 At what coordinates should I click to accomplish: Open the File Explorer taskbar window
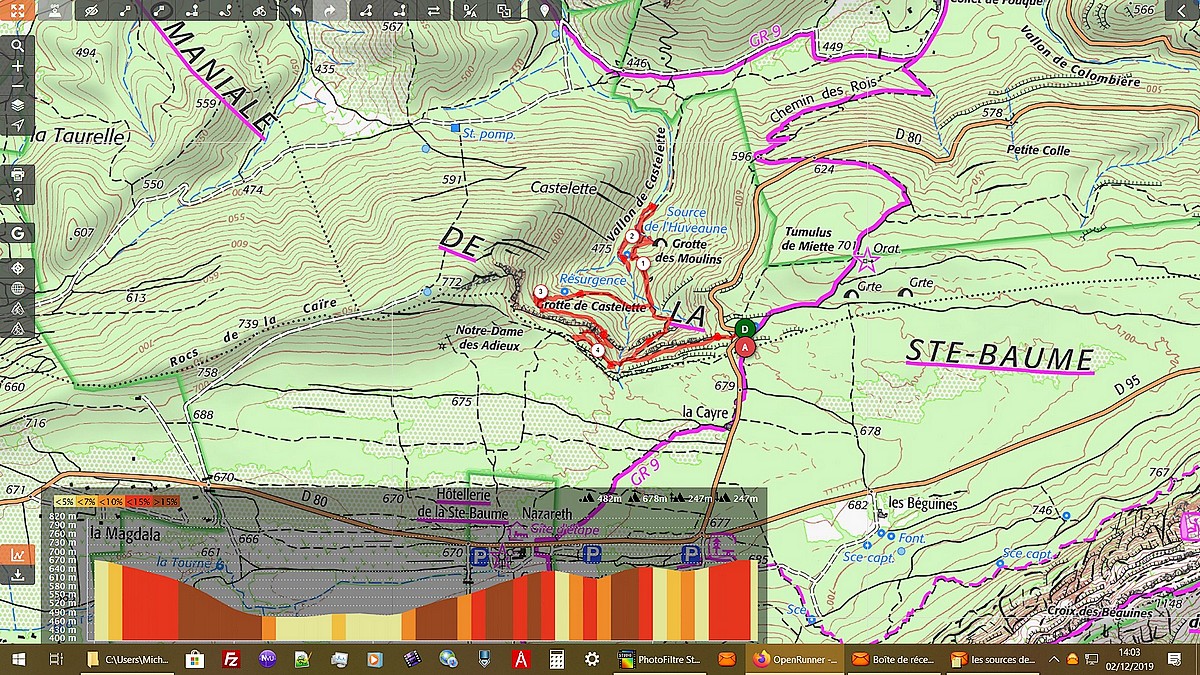point(127,659)
